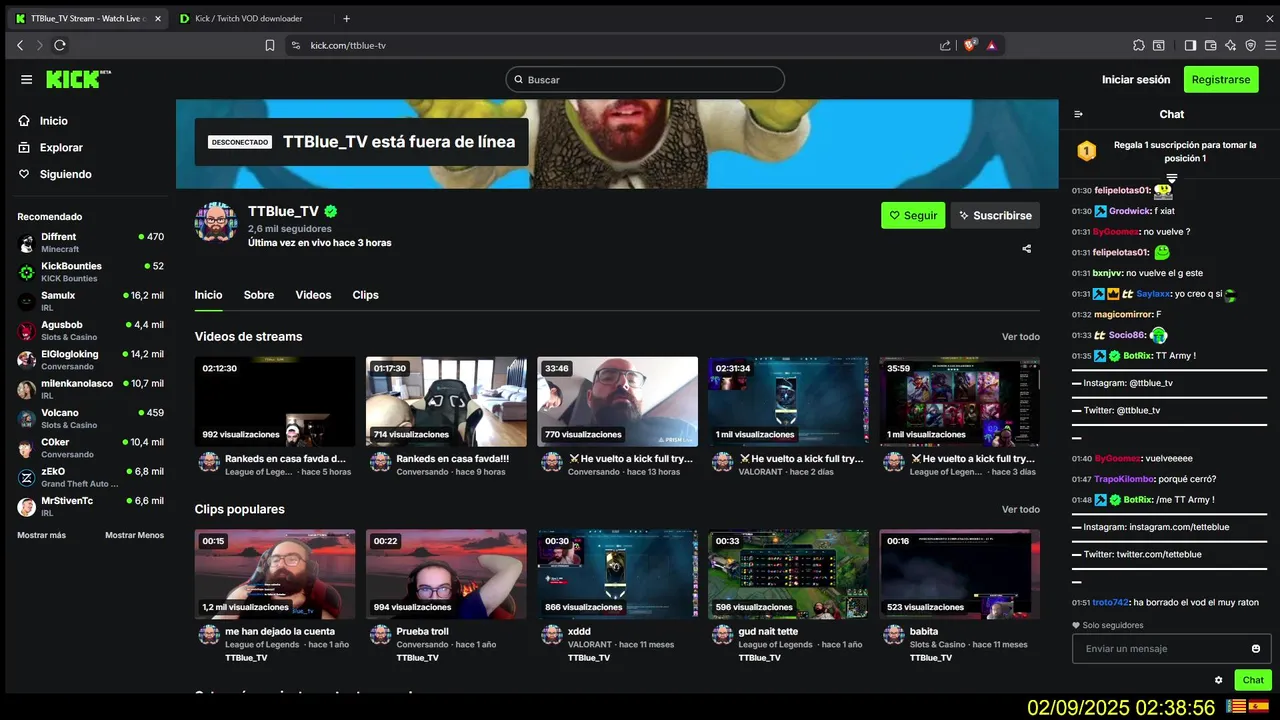Image resolution: width=1280 pixels, height=720 pixels.
Task: Close the TTBlue_TV Stream browser tab
Action: click(x=158, y=18)
